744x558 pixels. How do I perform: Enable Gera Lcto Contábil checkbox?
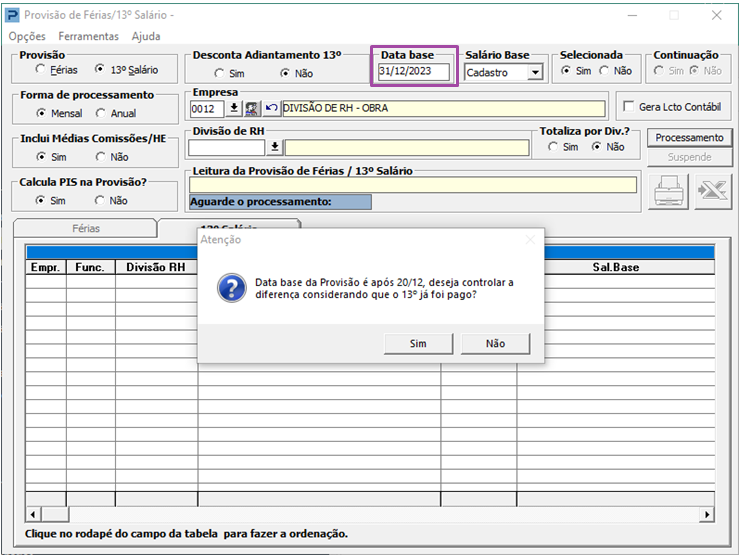629,107
